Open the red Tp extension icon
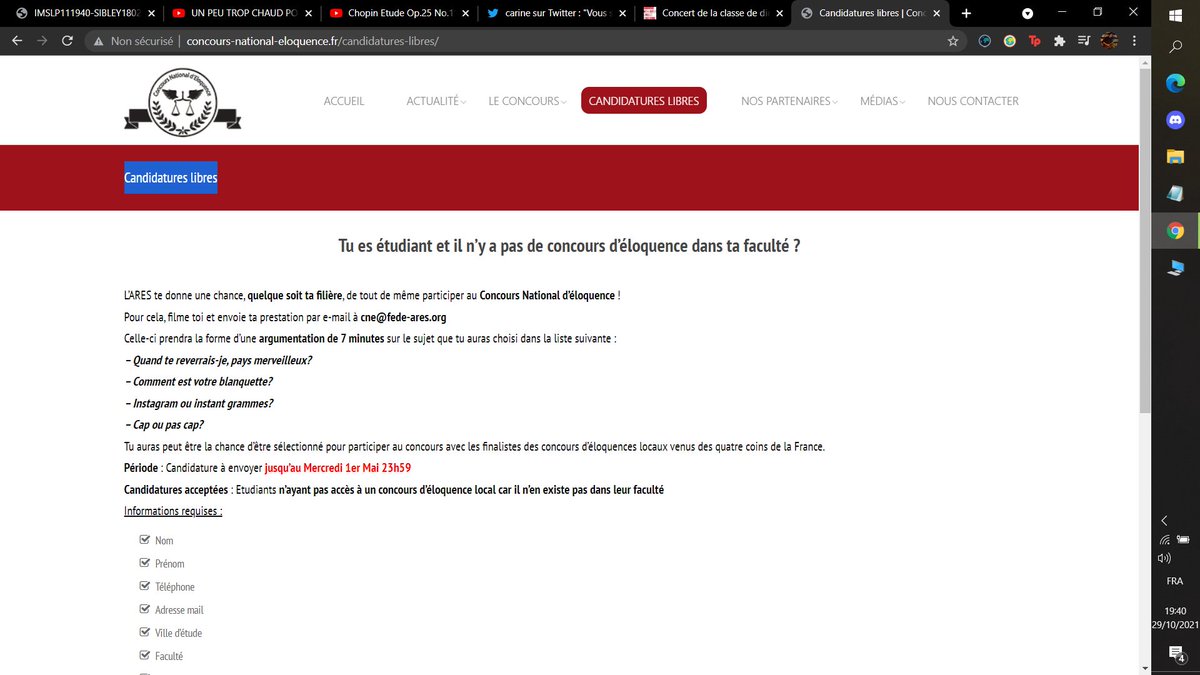 [1035, 41]
